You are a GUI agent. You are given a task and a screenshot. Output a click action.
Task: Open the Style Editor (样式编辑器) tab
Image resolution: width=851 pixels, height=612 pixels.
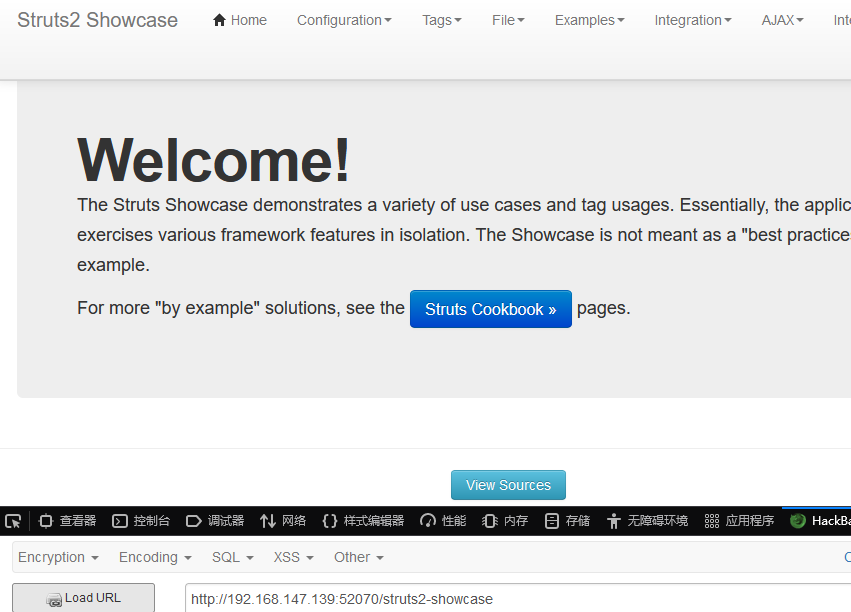(x=363, y=521)
